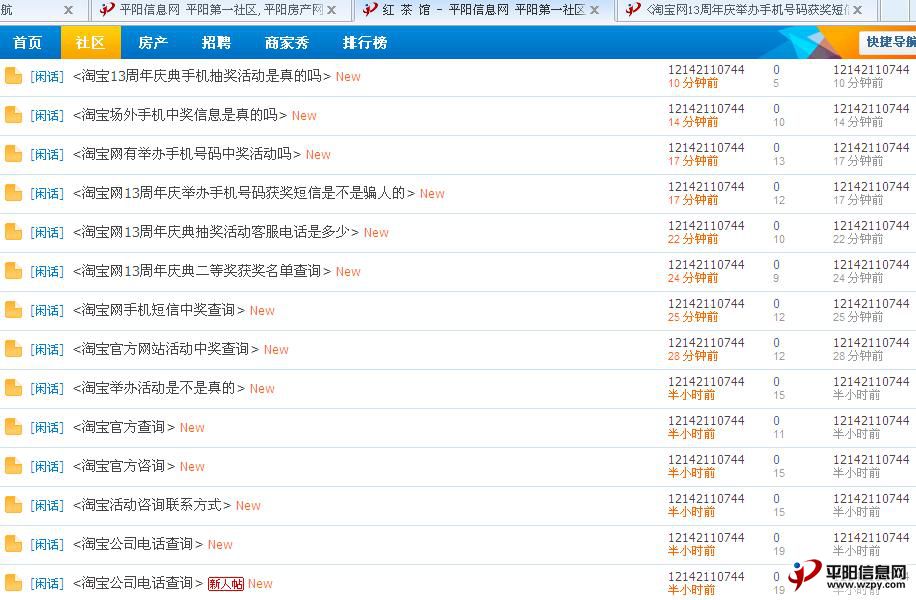
Task: Click the folder icon of 手机号码获奖短信是不是骗人的 thread
Action: [x=13, y=193]
